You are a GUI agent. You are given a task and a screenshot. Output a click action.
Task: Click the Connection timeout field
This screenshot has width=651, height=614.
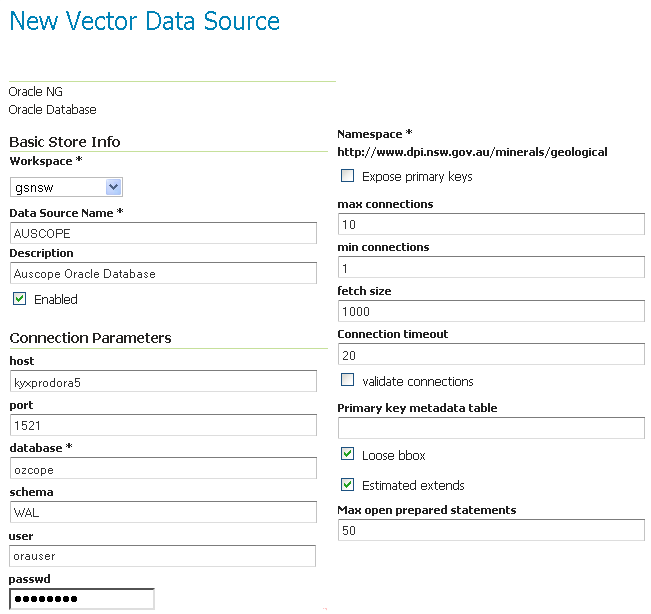pyautogui.click(x=491, y=354)
